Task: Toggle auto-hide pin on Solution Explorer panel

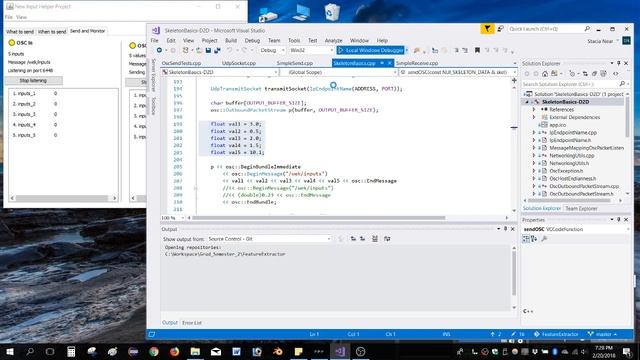Action: coord(619,63)
